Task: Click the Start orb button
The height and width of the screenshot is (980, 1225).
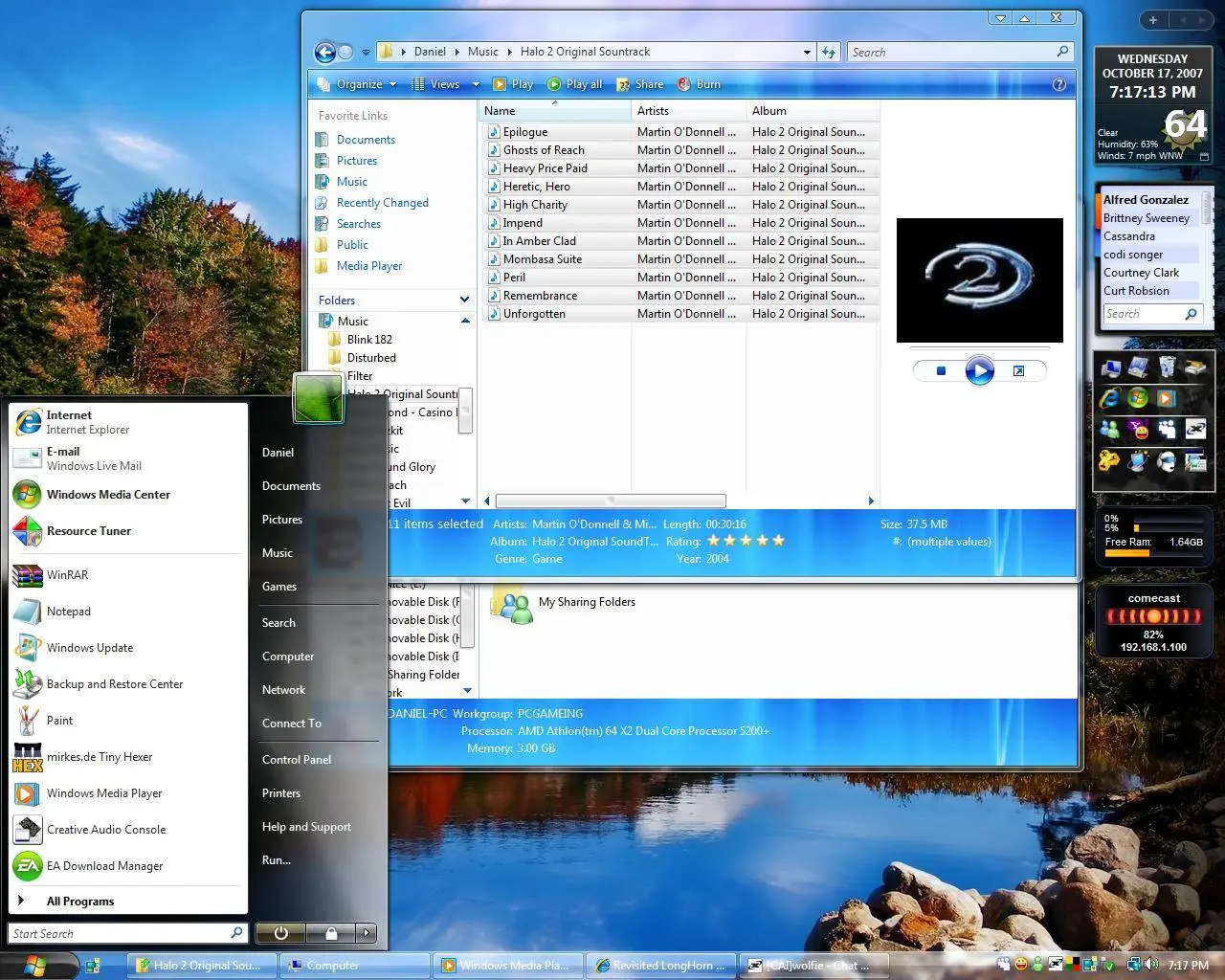Action: click(35, 964)
